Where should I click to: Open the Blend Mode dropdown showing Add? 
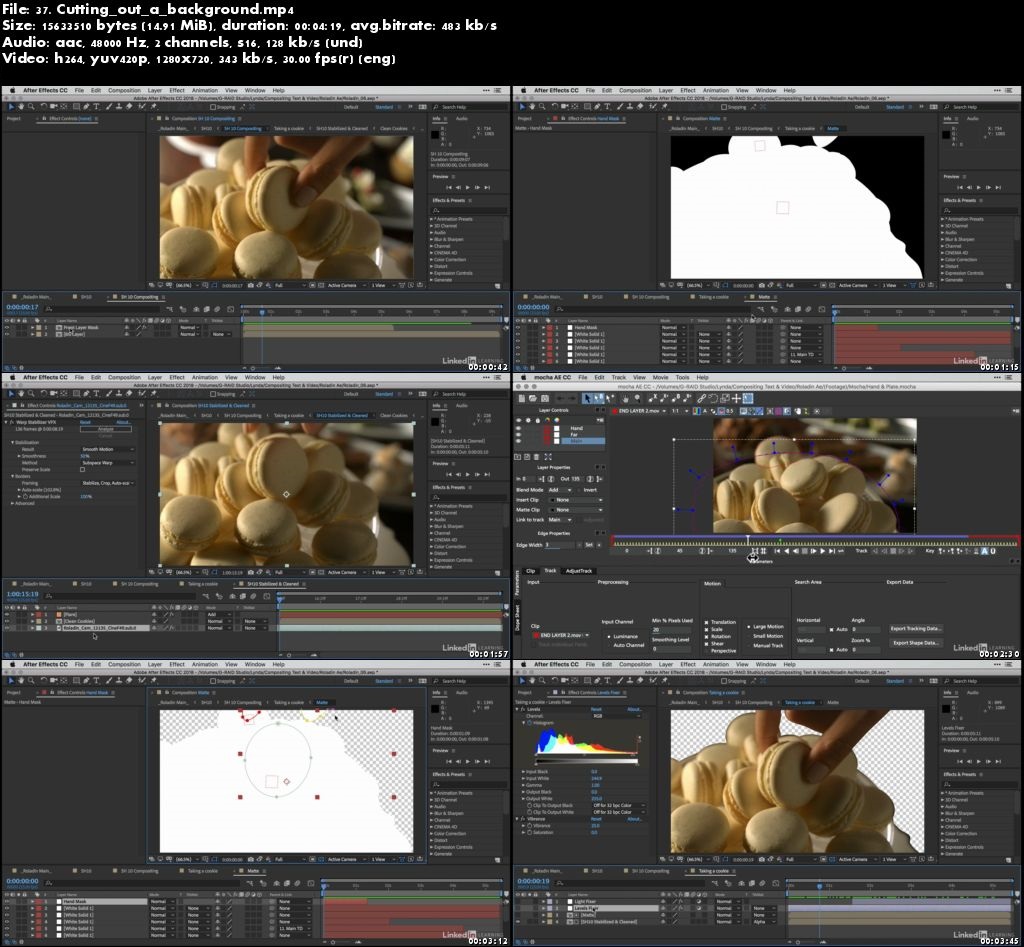point(560,490)
